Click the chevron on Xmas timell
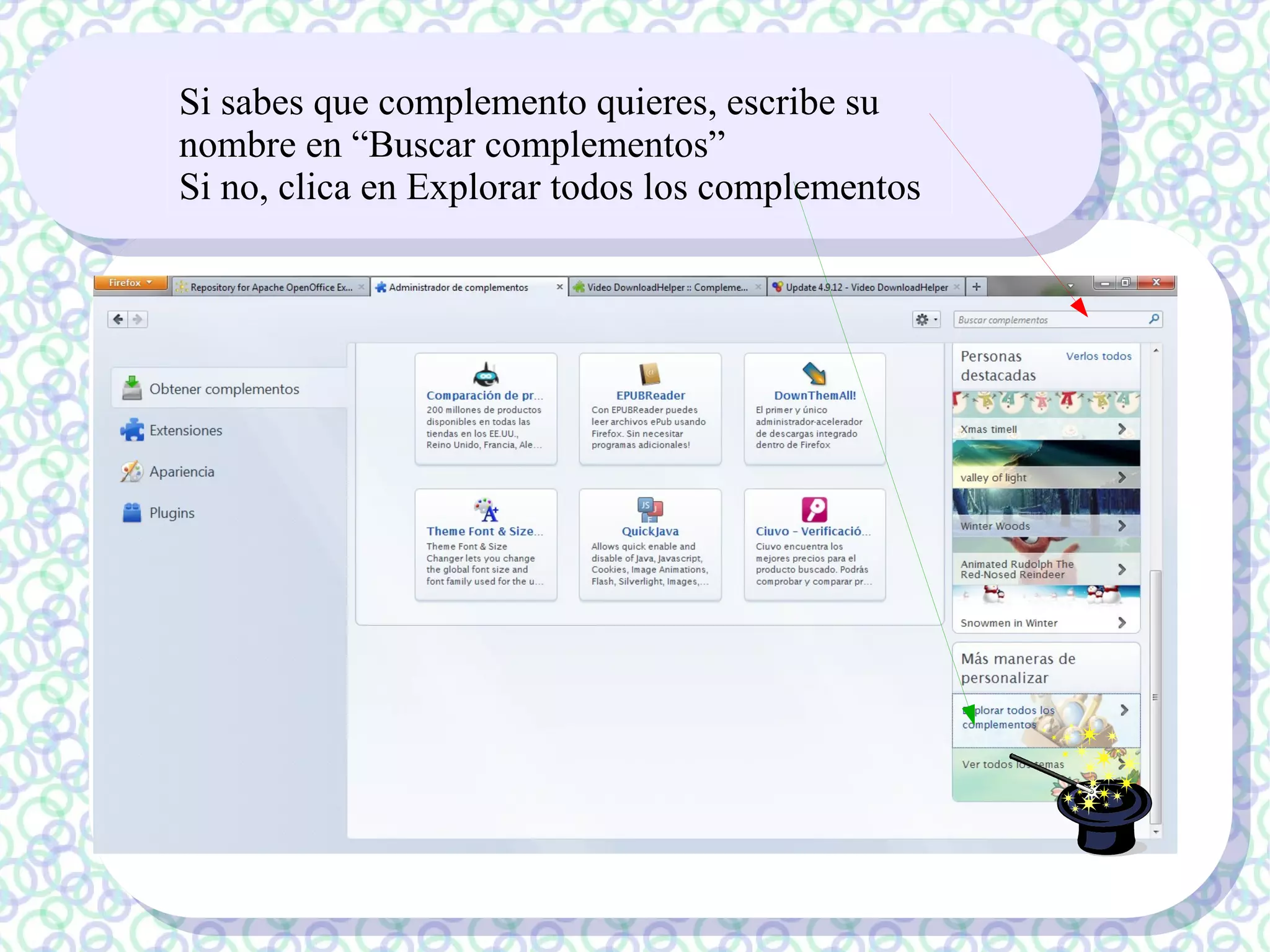 (x=1122, y=429)
